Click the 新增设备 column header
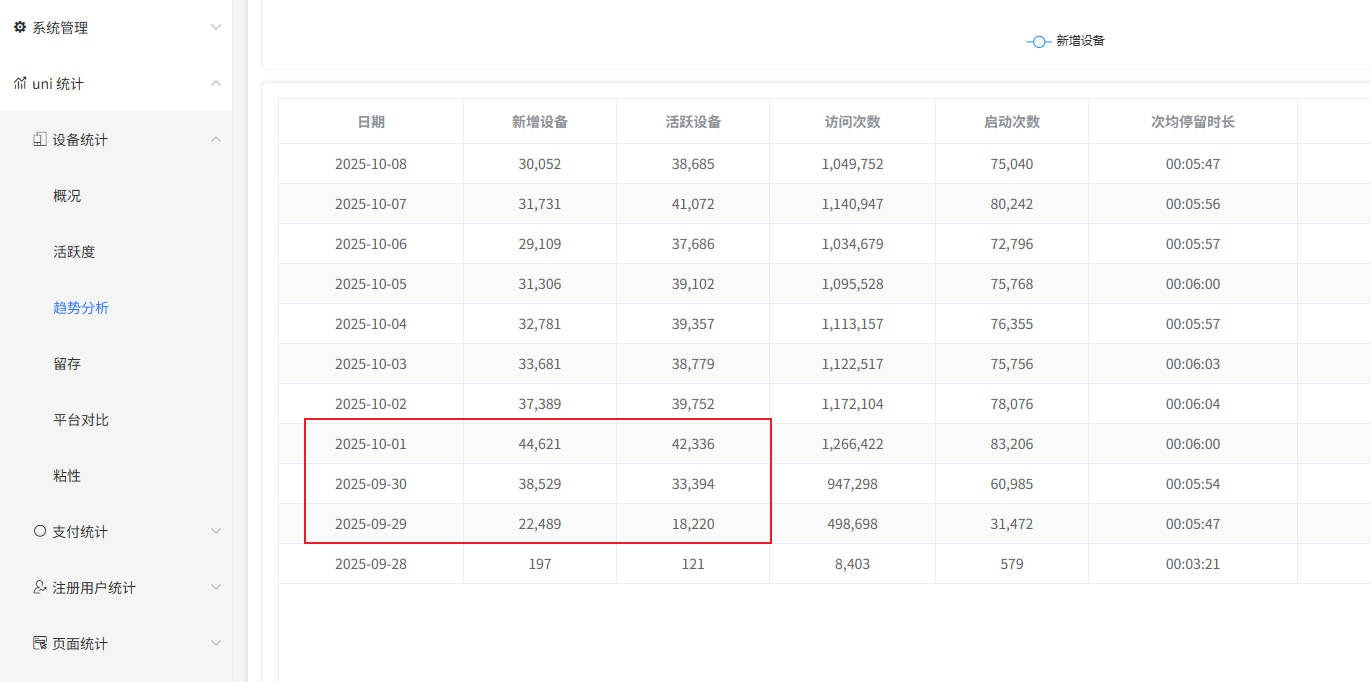Viewport: 1371px width, 682px height. coord(540,122)
